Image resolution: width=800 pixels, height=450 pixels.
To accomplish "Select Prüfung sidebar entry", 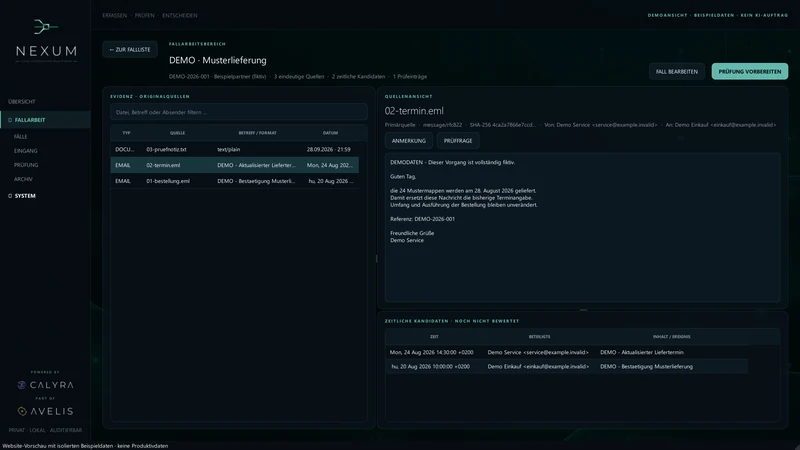I will click(26, 165).
